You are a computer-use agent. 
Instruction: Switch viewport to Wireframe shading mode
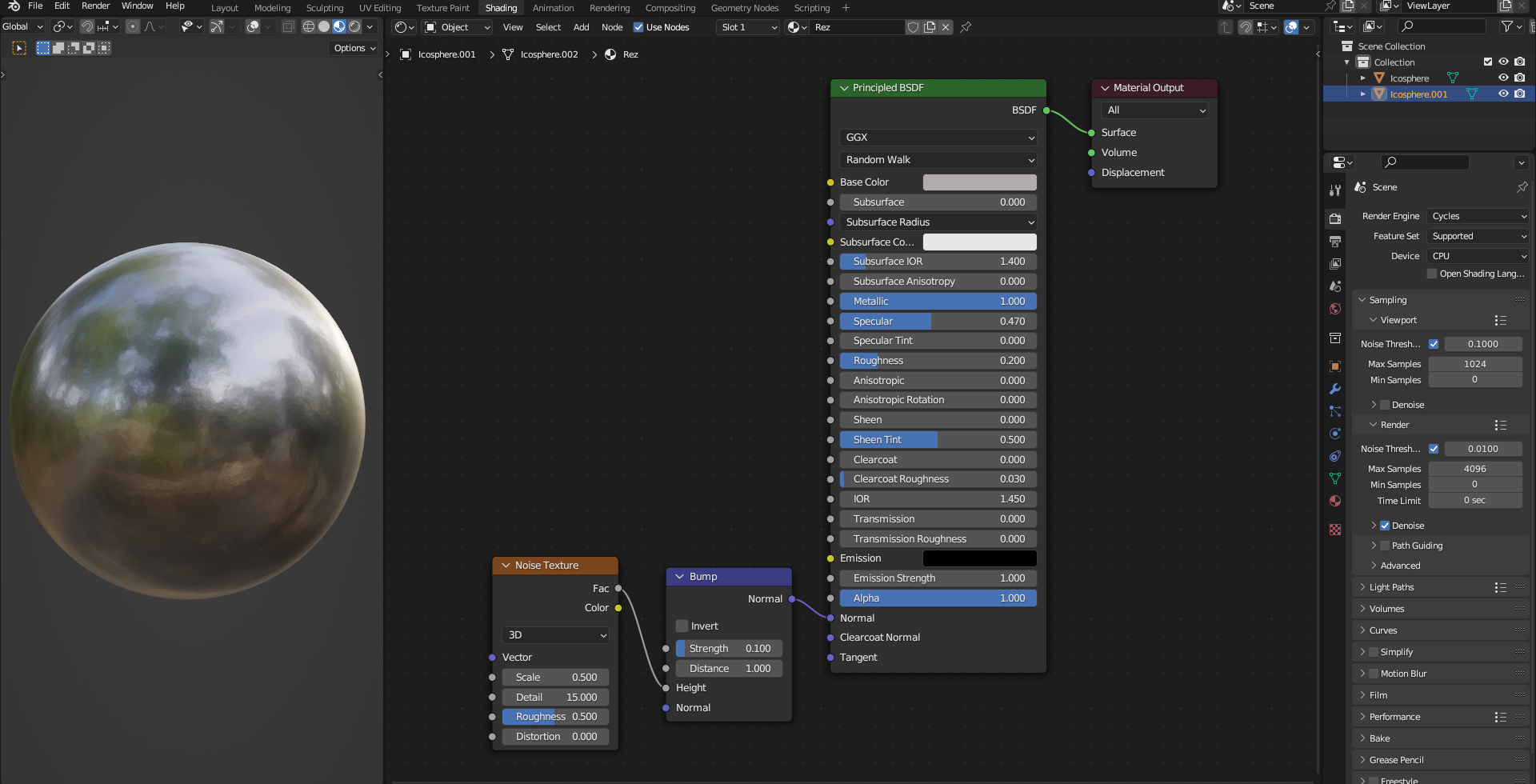[x=308, y=26]
